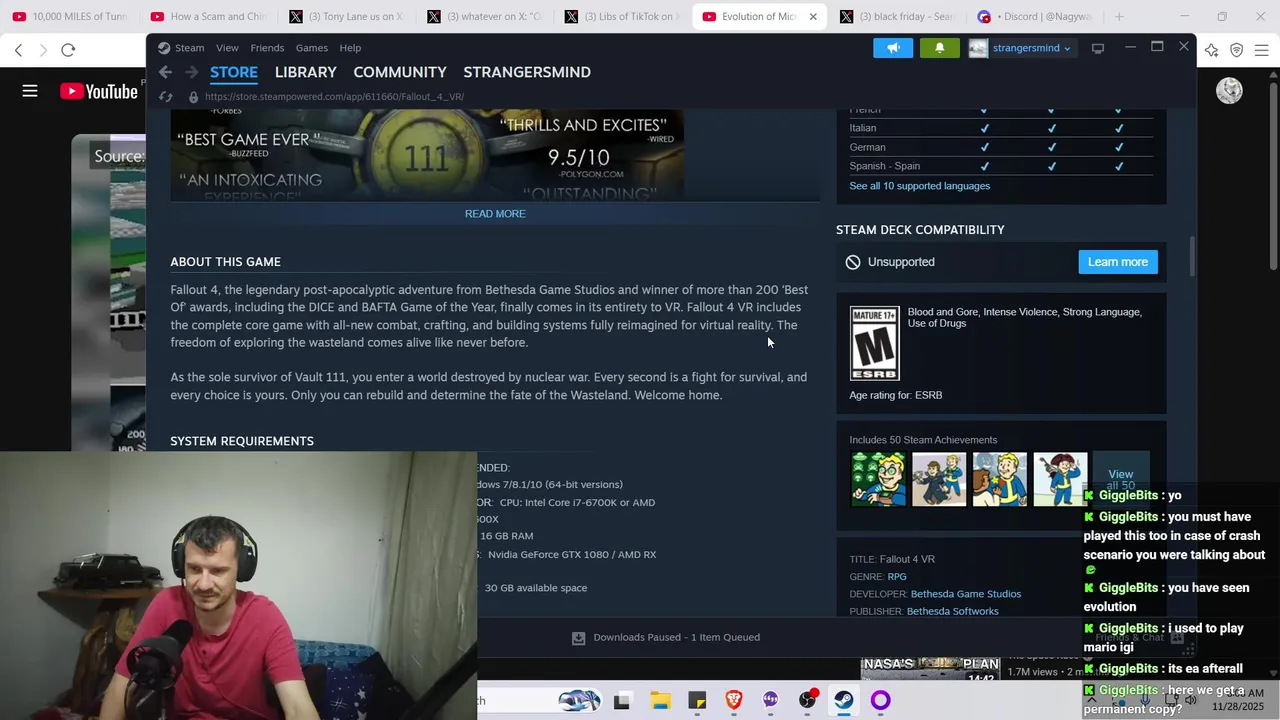Click the Steam store URL field
This screenshot has width=1280, height=720.
334,97
